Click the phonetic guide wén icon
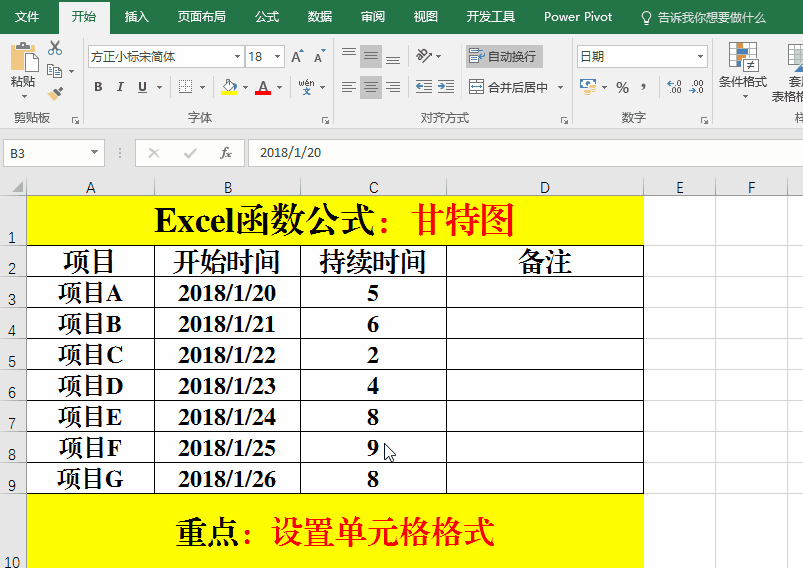 pyautogui.click(x=306, y=87)
